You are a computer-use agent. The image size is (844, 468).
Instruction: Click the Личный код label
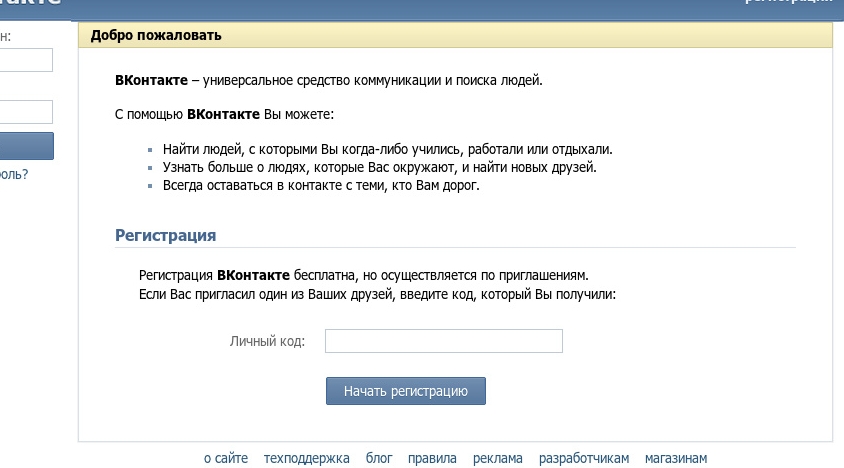pos(267,342)
